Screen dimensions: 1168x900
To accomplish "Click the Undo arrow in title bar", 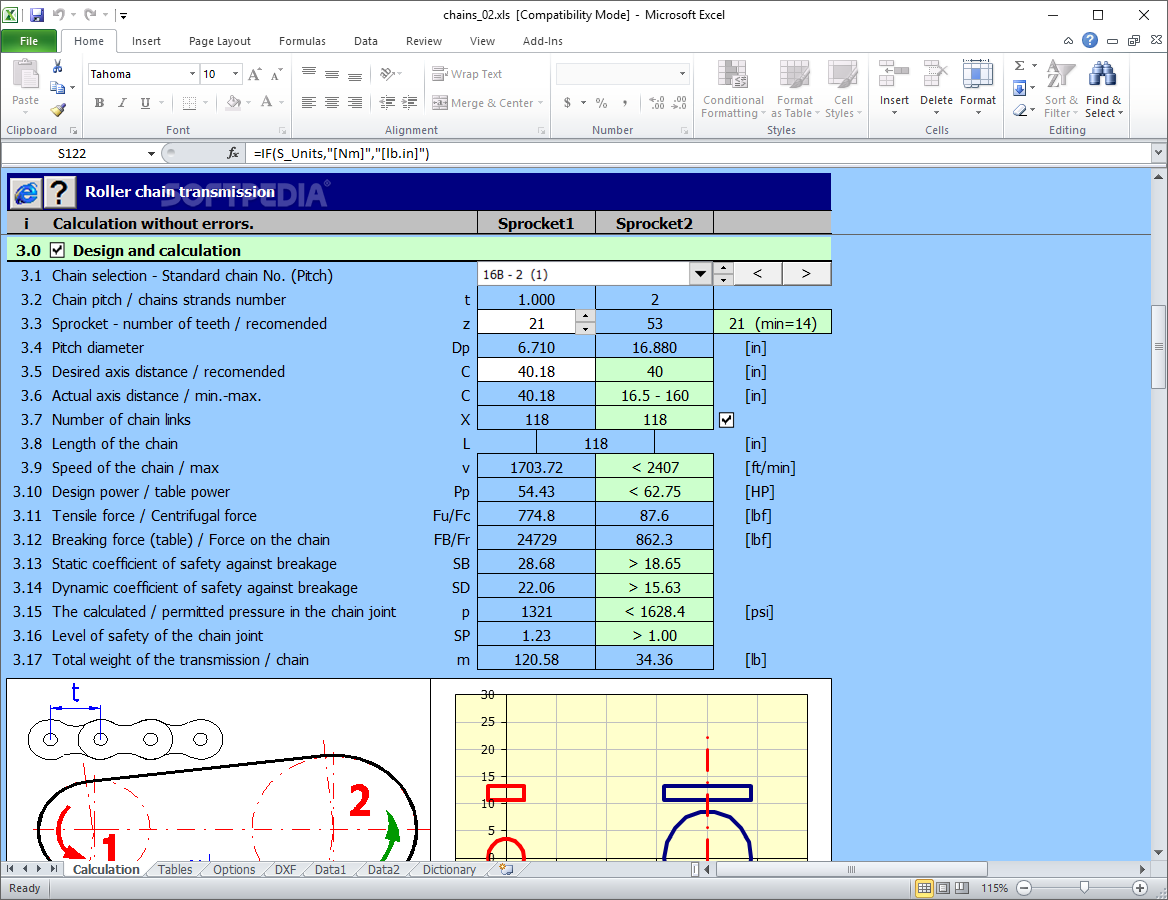I will (58, 14).
